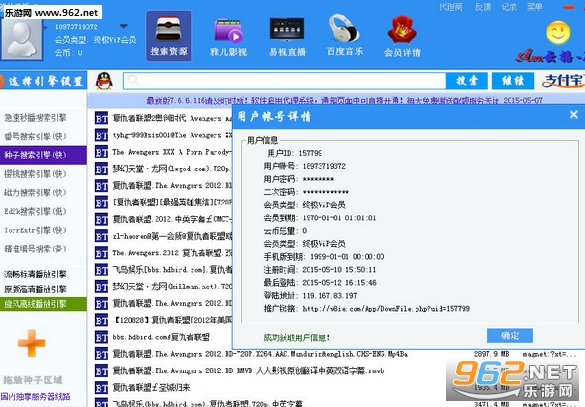Click the BT icon beside bbs.bdbird.com复仇者联盟
Viewport: 585px width, 407px height.
[101, 337]
